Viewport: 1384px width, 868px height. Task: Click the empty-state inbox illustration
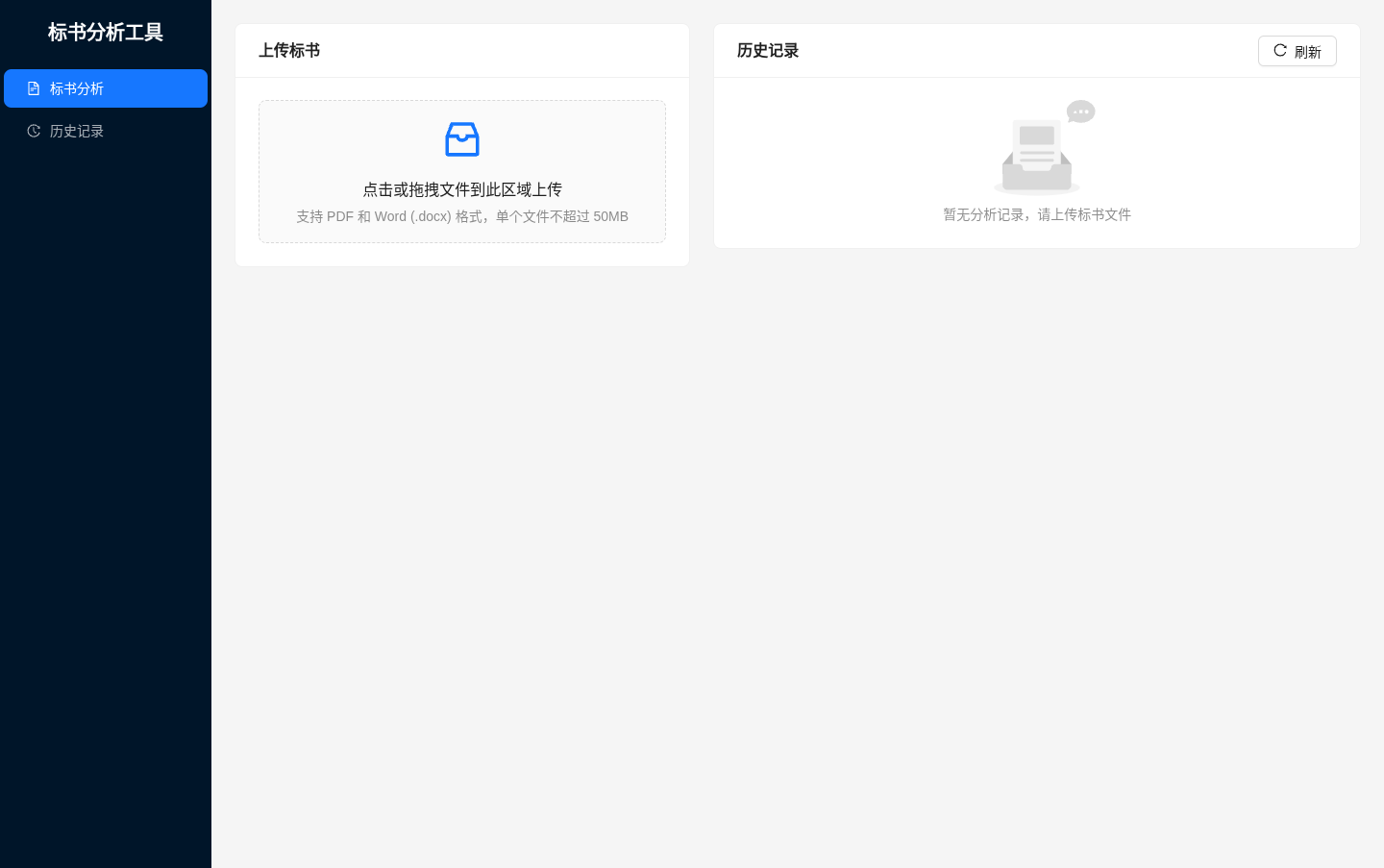pos(1044,147)
